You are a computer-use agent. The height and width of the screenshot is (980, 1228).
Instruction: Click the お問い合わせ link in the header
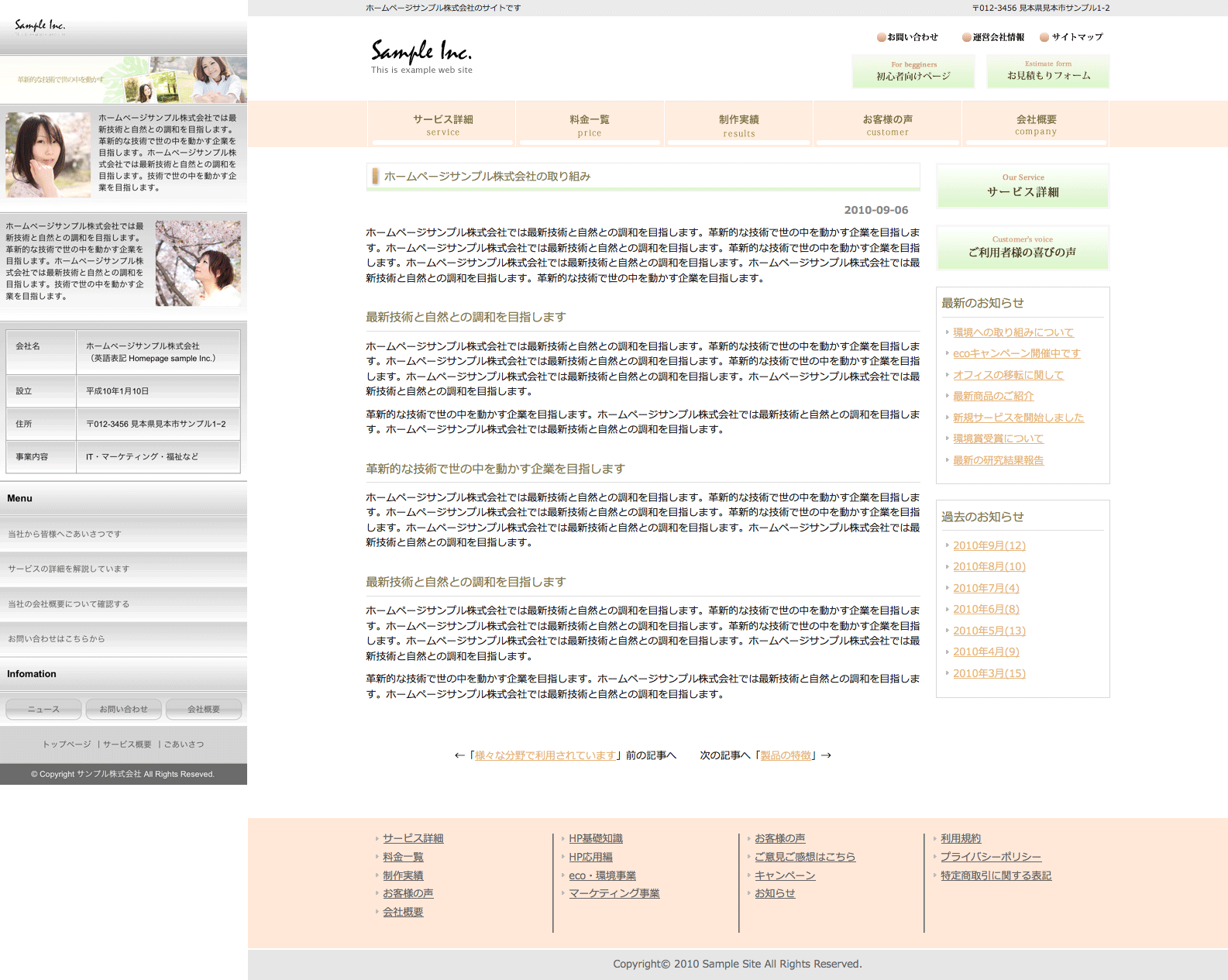(x=912, y=37)
